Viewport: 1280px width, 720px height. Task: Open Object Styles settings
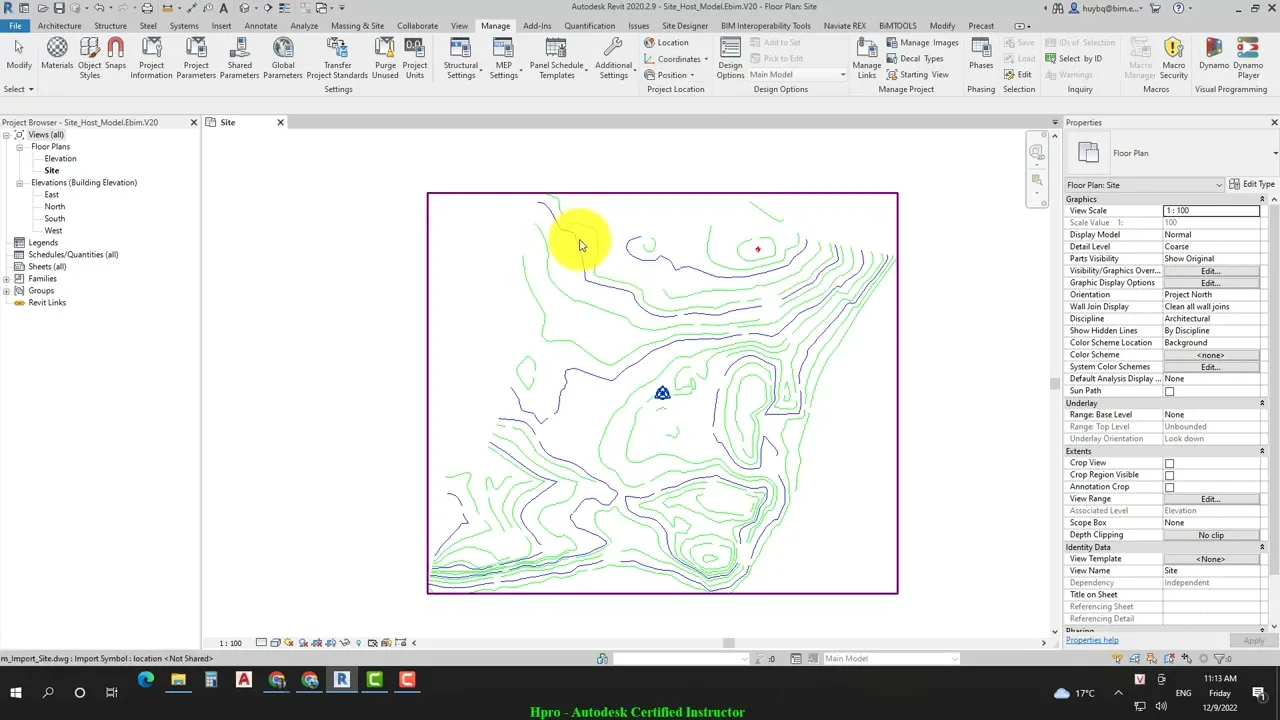coord(89,58)
